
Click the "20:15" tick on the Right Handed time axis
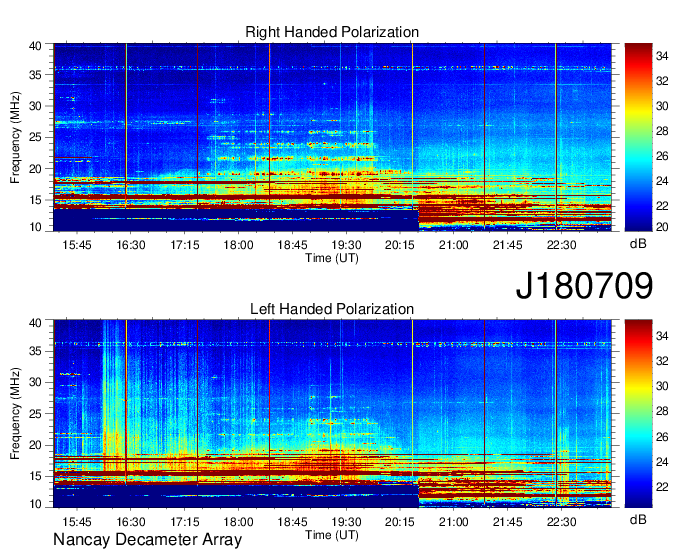coord(400,245)
